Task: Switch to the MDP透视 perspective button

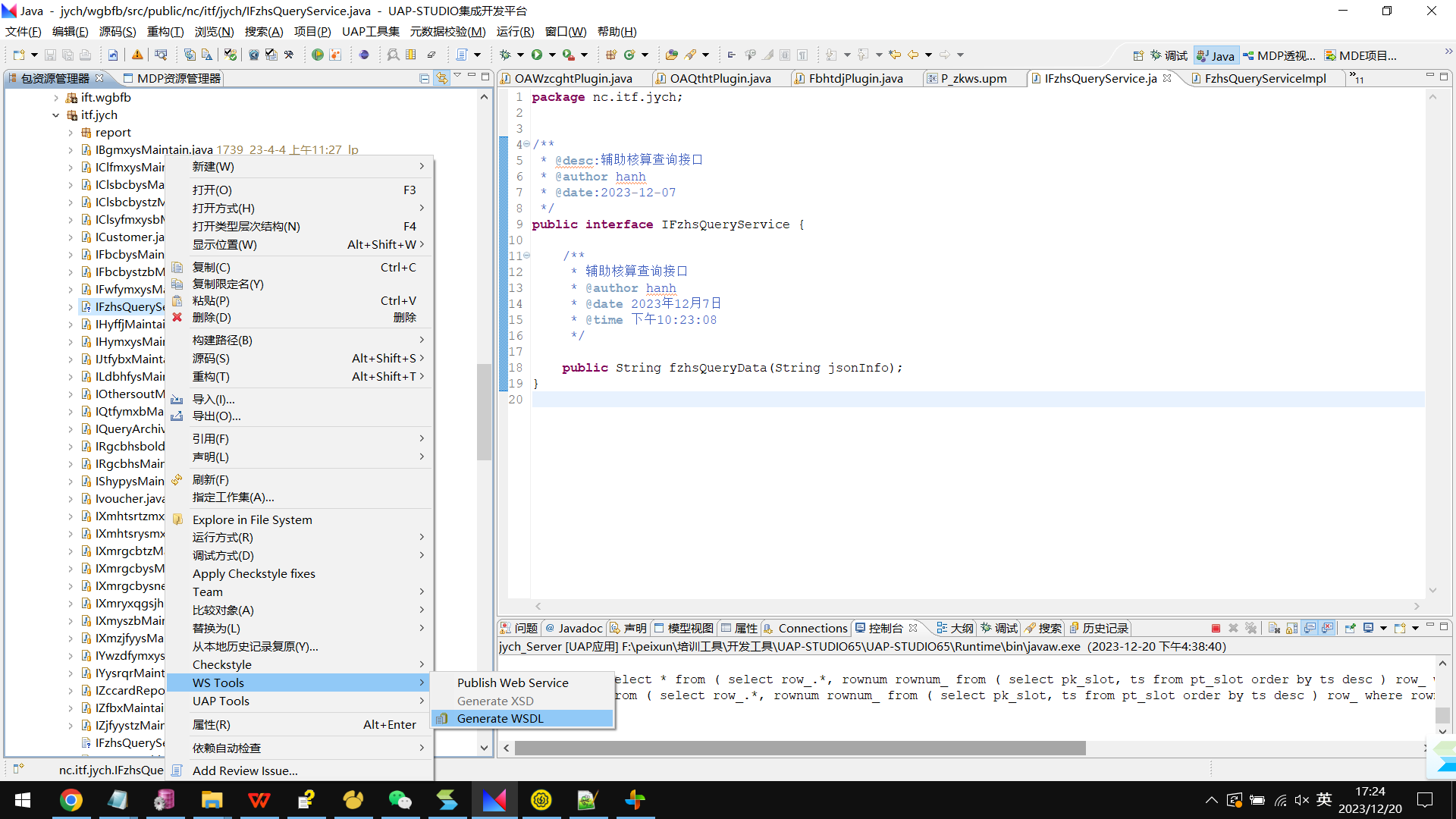Action: coord(1279,55)
